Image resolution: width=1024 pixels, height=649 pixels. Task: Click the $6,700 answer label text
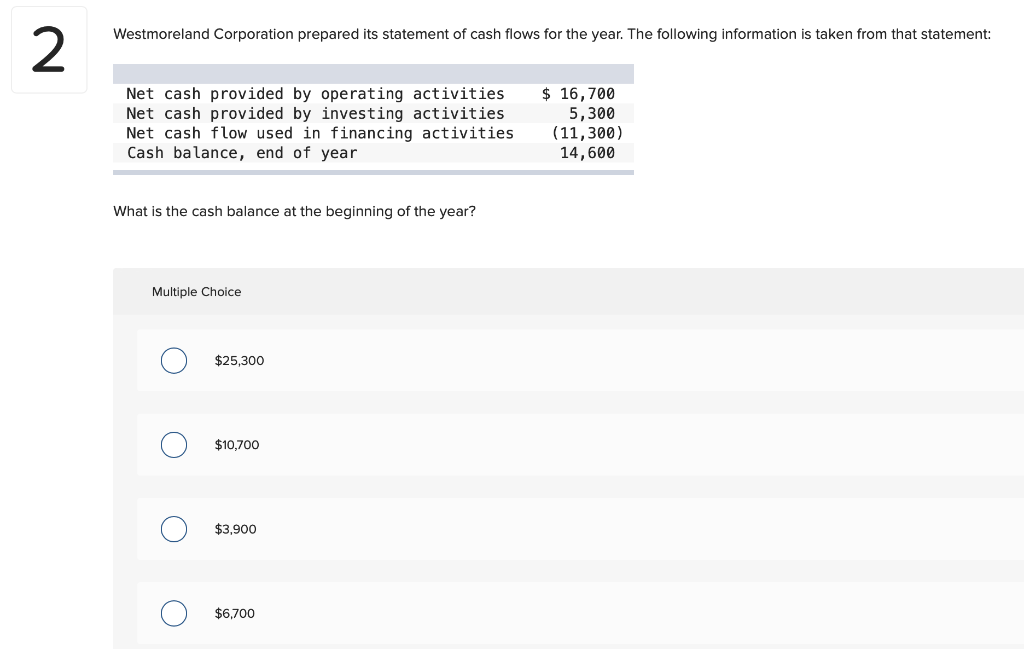coord(234,613)
